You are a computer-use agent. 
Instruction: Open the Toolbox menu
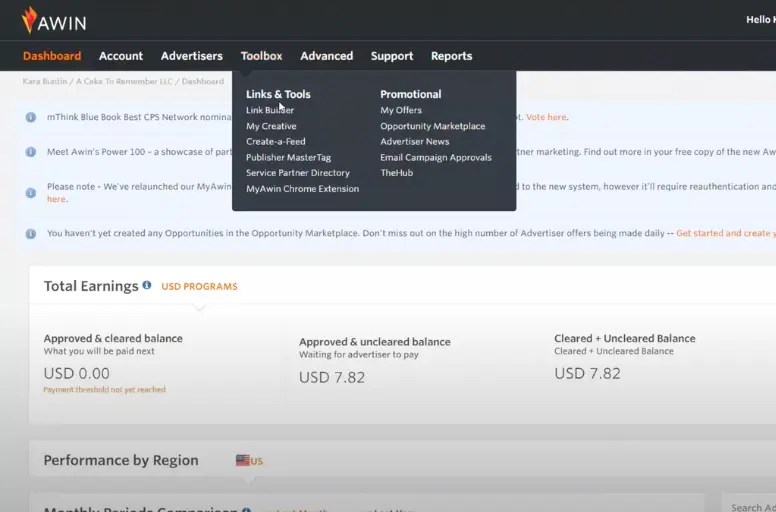261,56
